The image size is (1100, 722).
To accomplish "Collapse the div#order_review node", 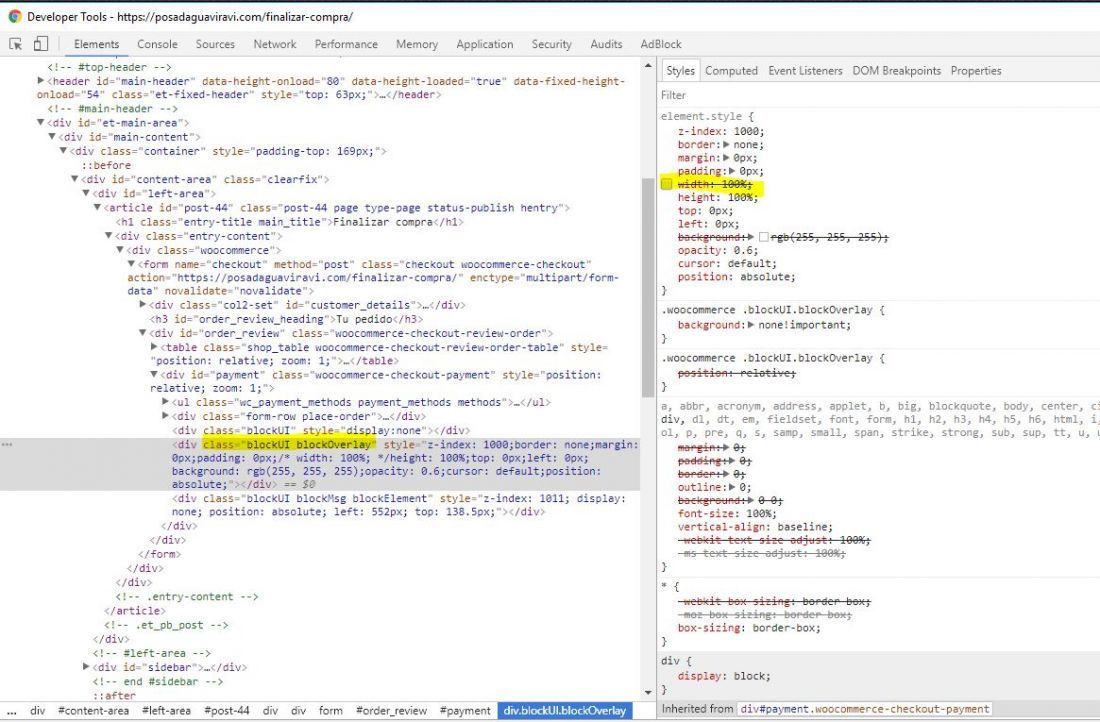I will pos(142,333).
